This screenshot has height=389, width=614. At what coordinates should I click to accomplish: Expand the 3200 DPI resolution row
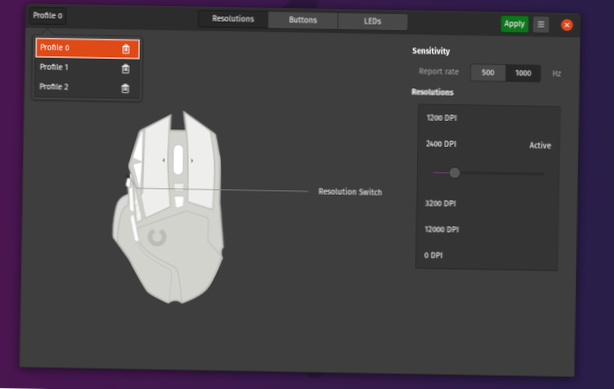[487, 204]
